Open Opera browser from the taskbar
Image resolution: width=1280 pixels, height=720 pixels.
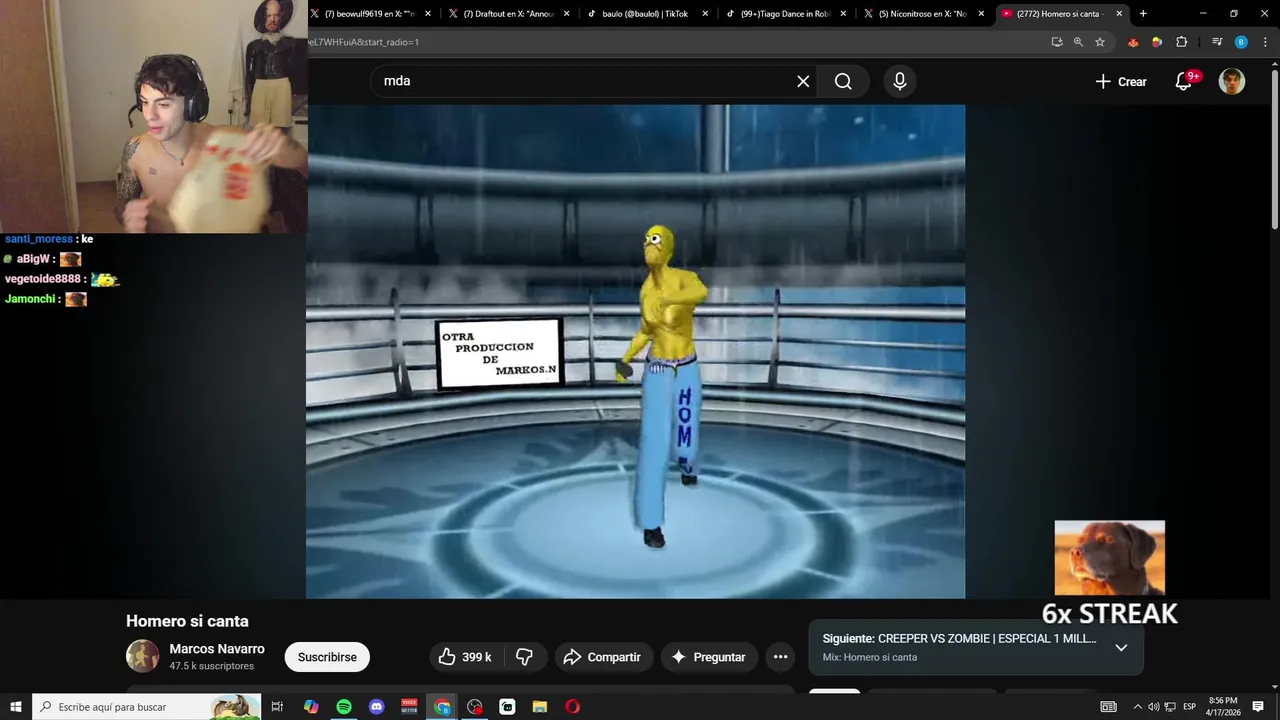(572, 707)
